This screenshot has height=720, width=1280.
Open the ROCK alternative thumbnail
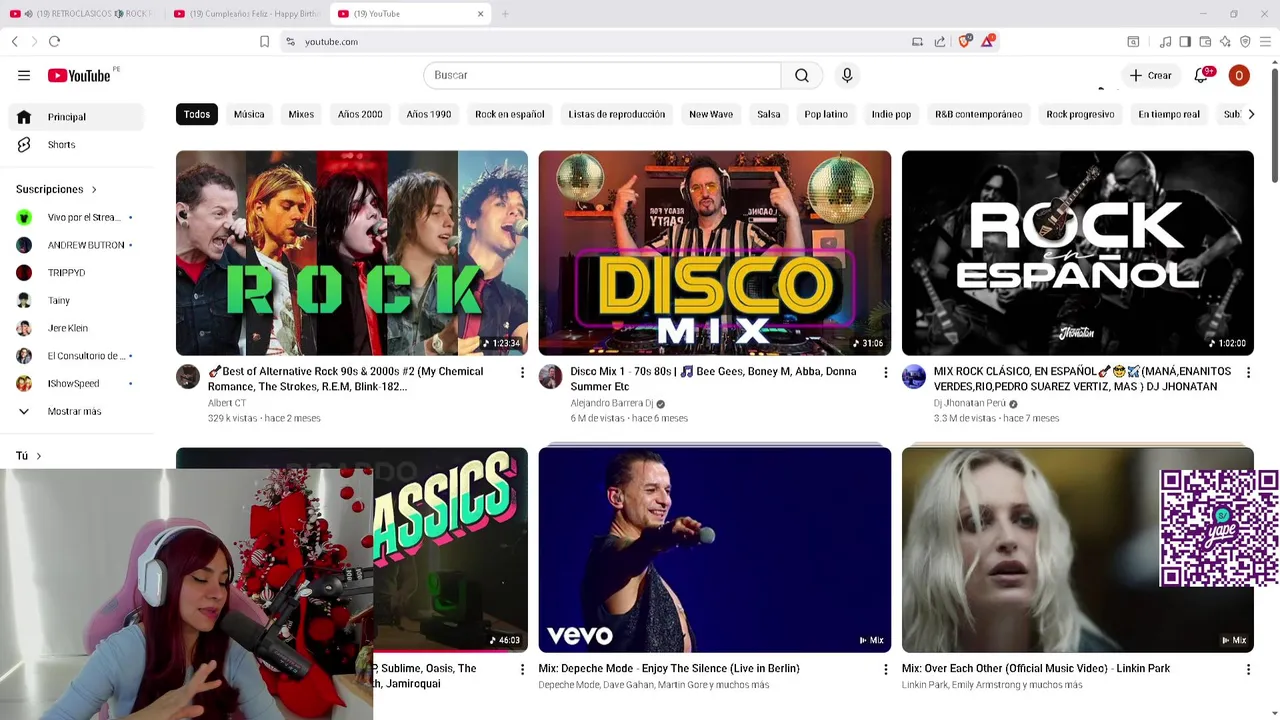pyautogui.click(x=352, y=253)
